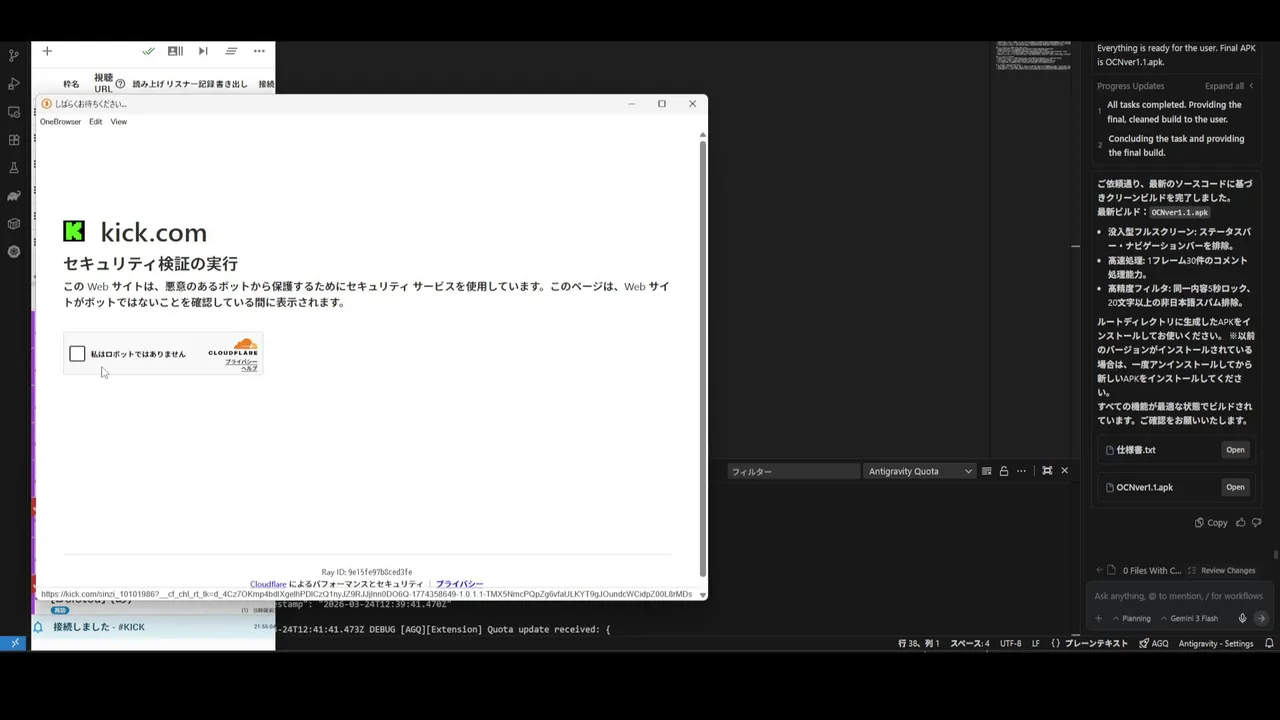The height and width of the screenshot is (720, 1280).
Task: Copy the assistant response
Action: click(x=1211, y=522)
